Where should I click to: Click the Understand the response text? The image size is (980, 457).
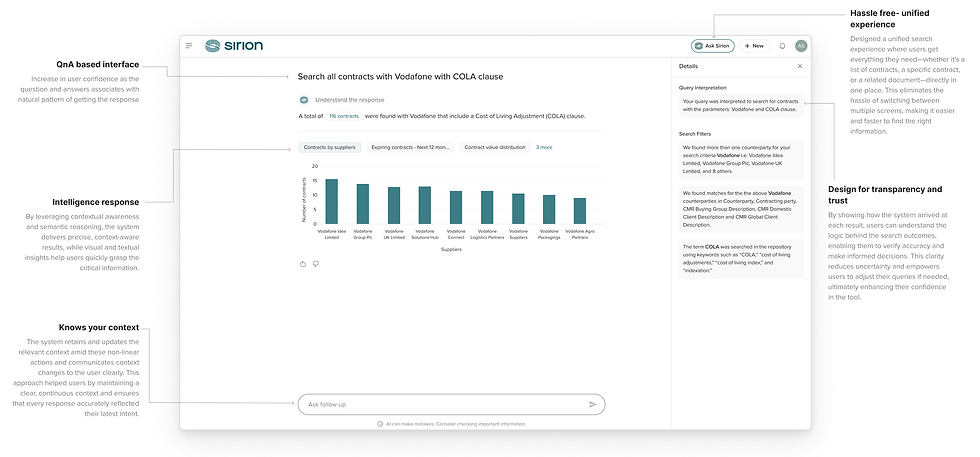pos(350,99)
